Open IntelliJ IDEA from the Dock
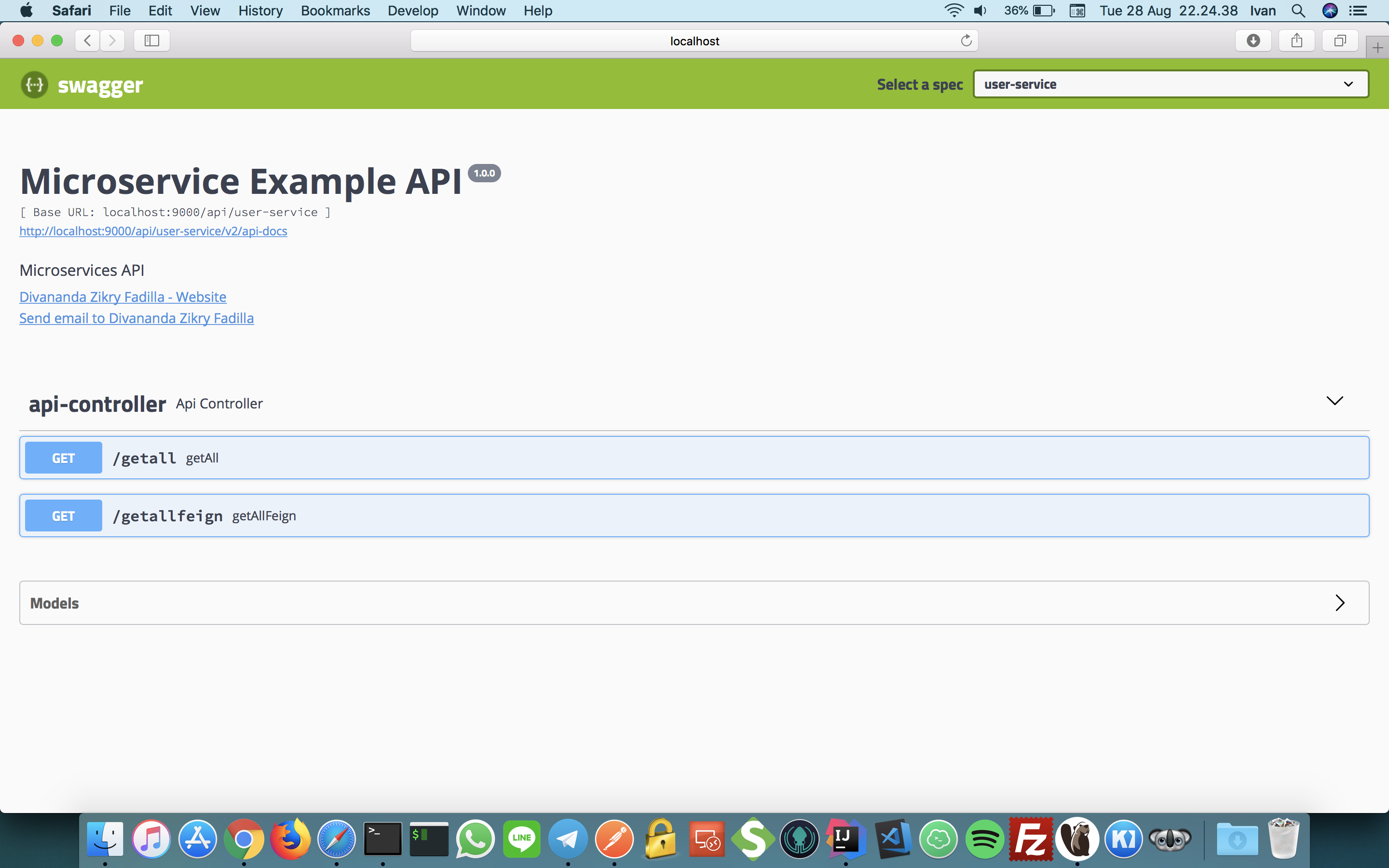 click(845, 839)
